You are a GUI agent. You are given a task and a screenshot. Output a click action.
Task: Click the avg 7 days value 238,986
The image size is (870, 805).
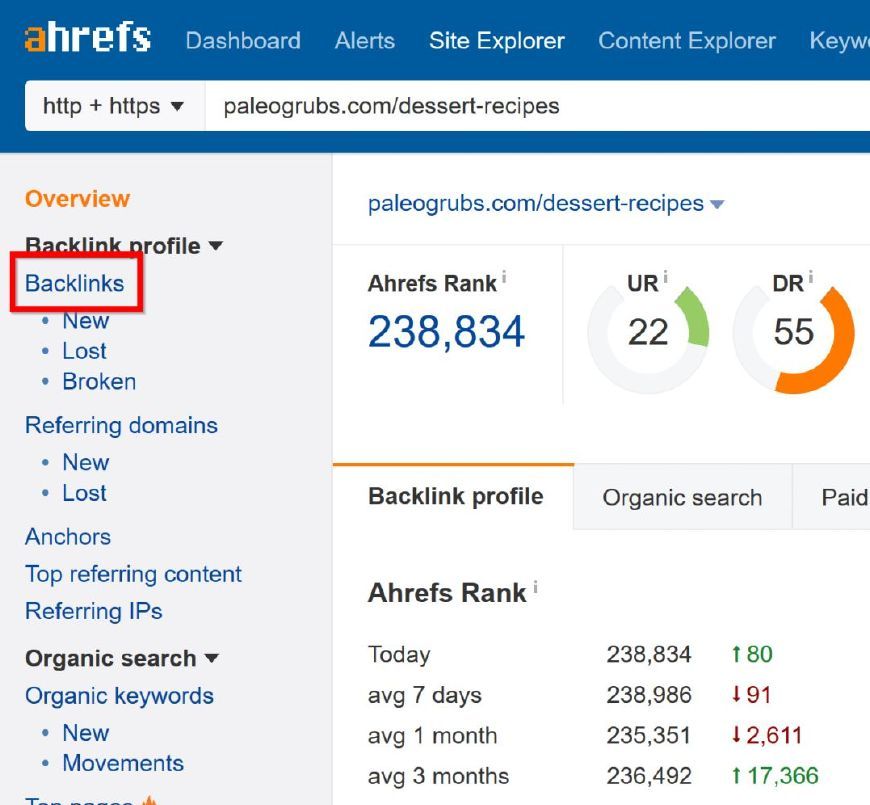pyautogui.click(x=649, y=695)
